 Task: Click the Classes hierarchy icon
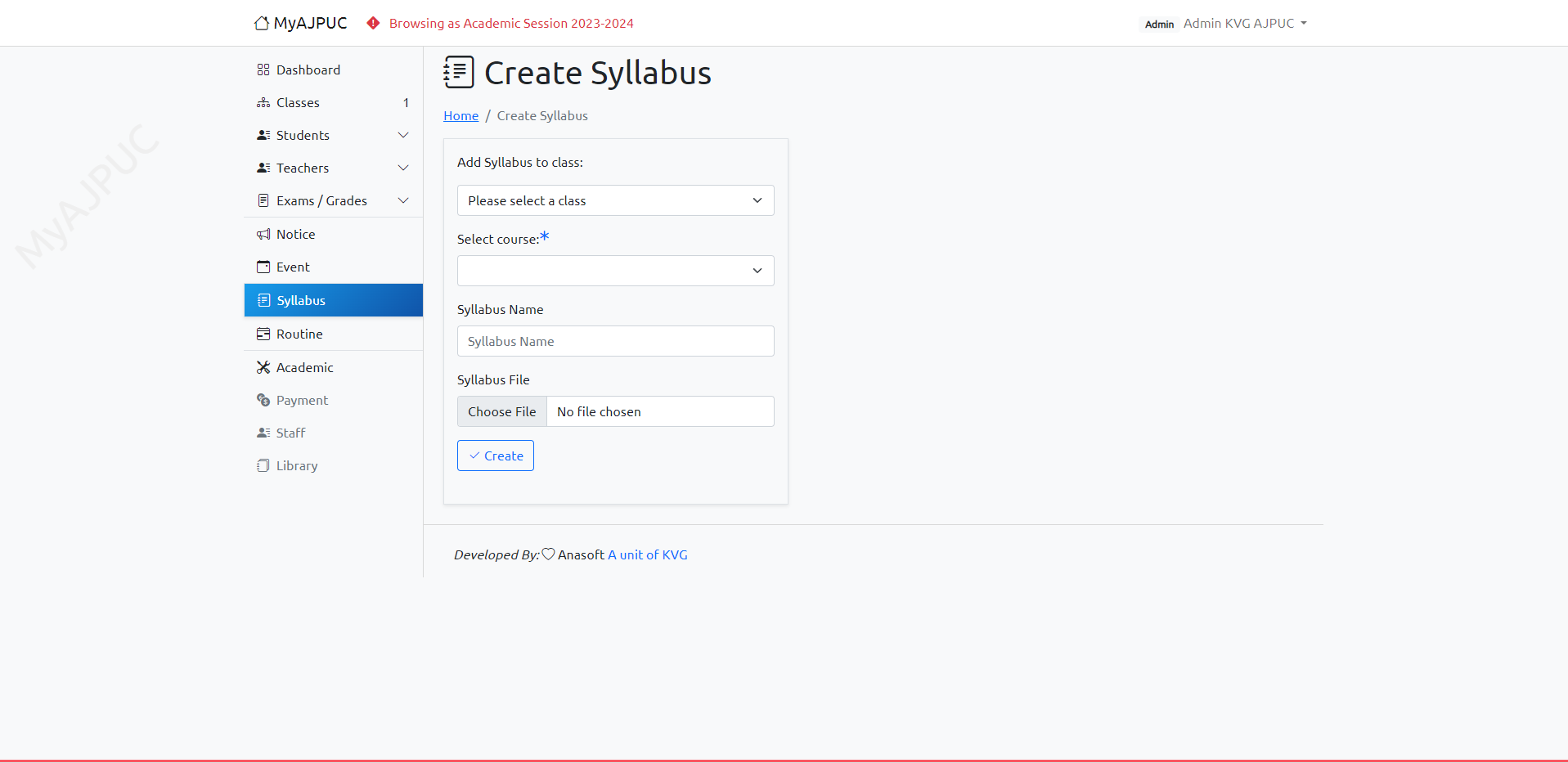pyautogui.click(x=263, y=102)
